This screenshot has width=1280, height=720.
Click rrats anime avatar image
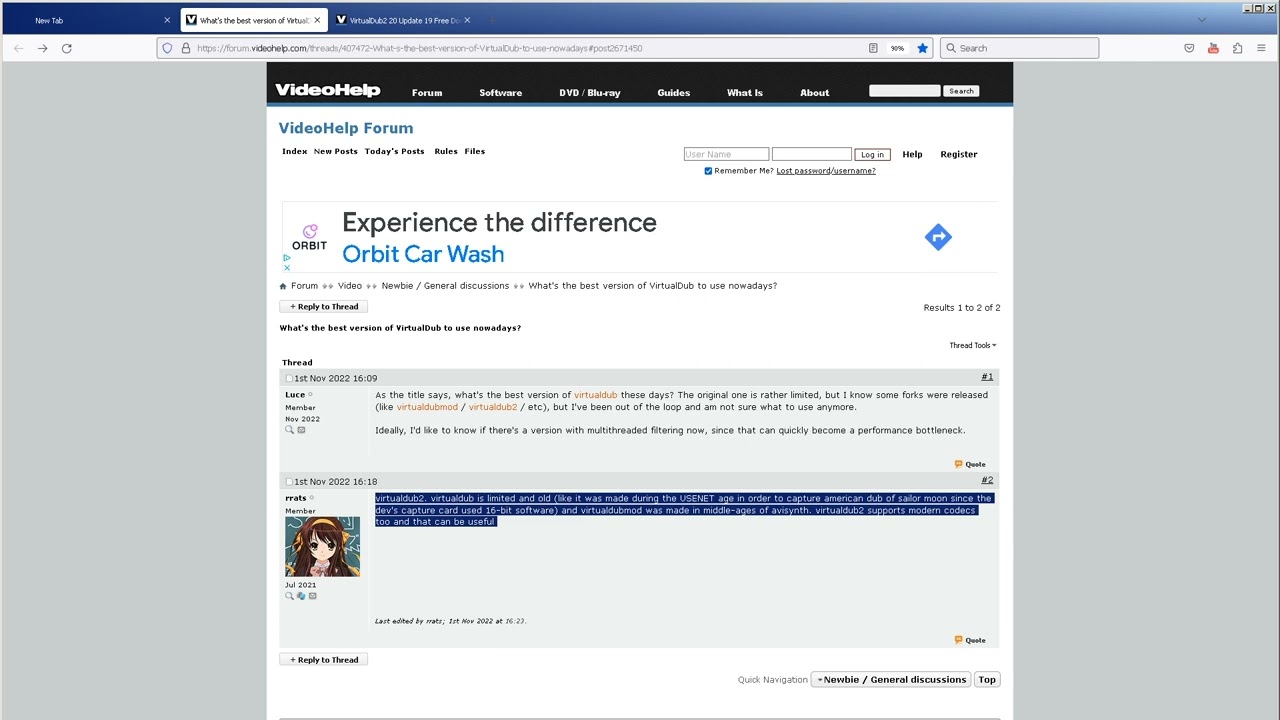(322, 547)
